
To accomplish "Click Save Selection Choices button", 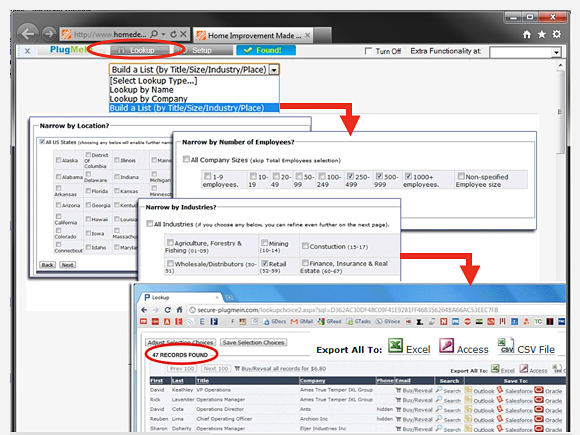I will [x=254, y=343].
